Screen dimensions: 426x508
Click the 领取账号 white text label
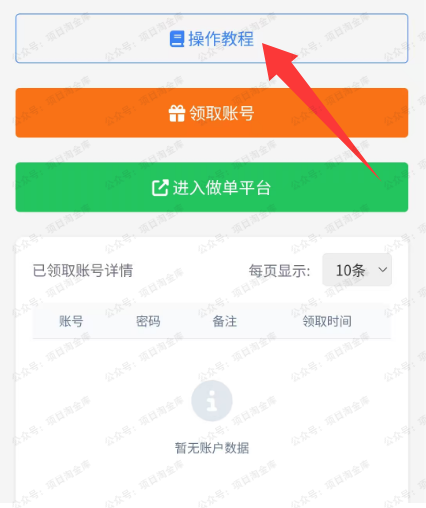(x=222, y=113)
